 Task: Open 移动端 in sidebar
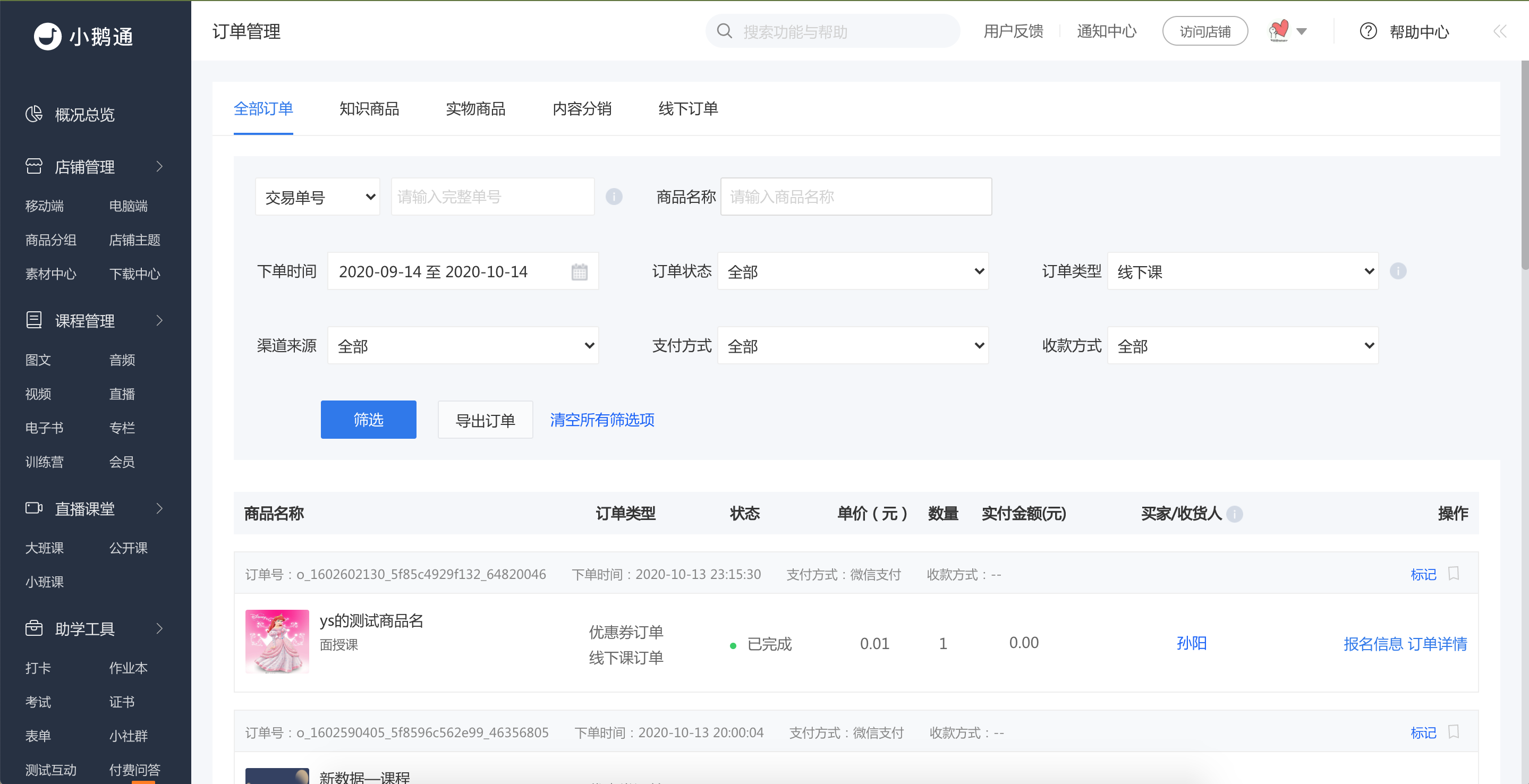(x=45, y=206)
